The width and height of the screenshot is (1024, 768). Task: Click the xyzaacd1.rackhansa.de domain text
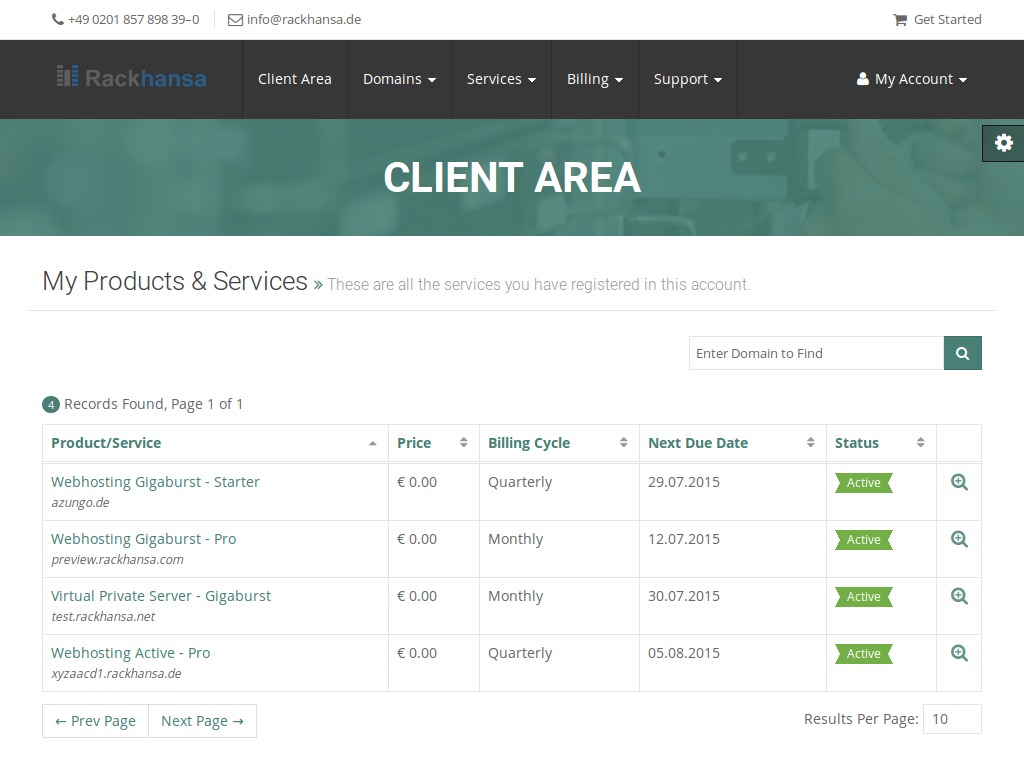(x=116, y=673)
